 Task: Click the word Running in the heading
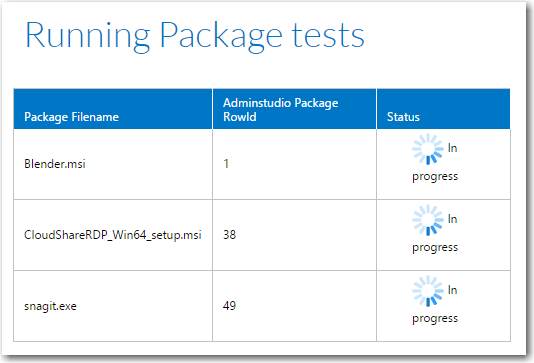point(88,37)
